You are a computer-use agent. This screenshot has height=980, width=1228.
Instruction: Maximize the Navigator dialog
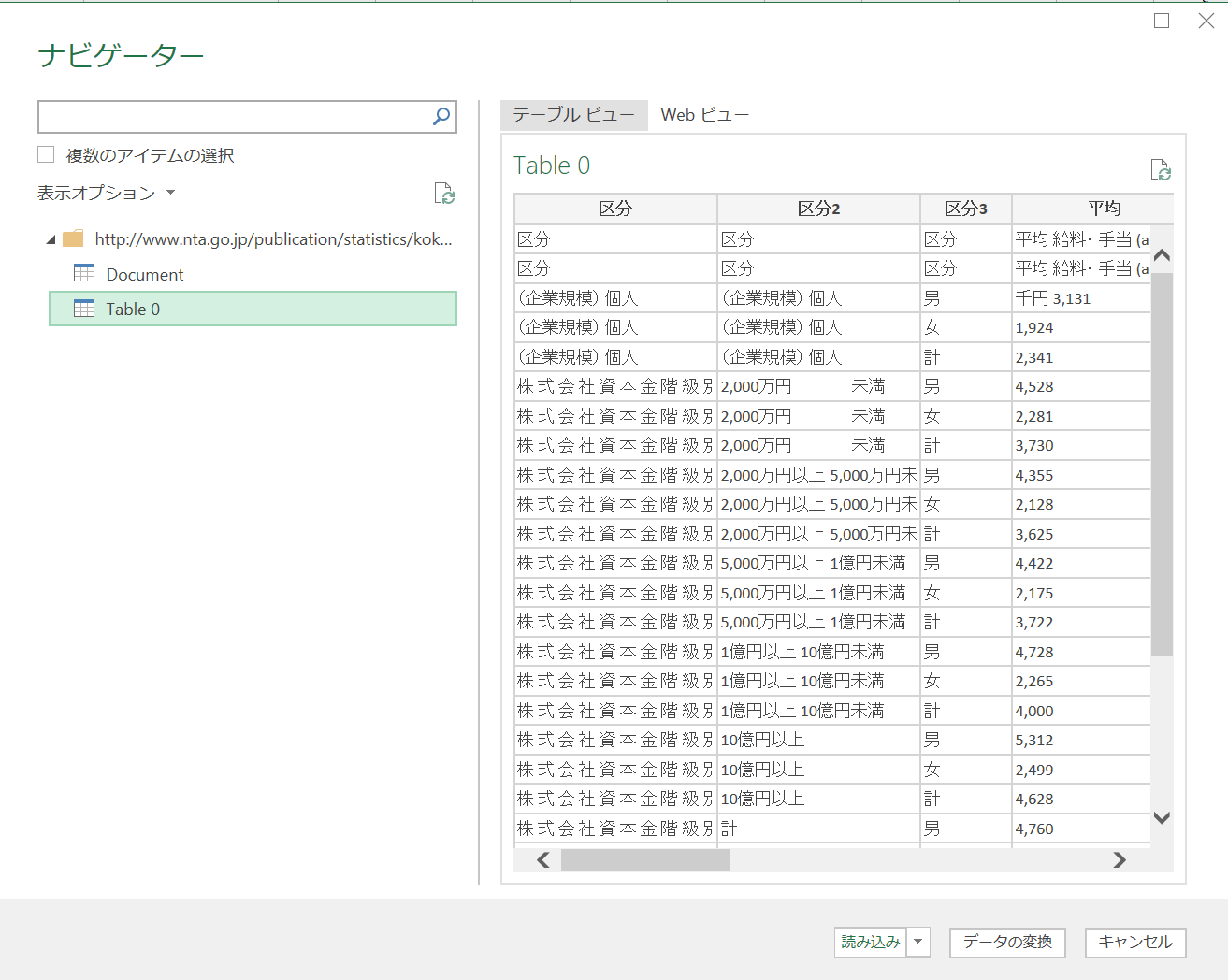pos(1162,21)
